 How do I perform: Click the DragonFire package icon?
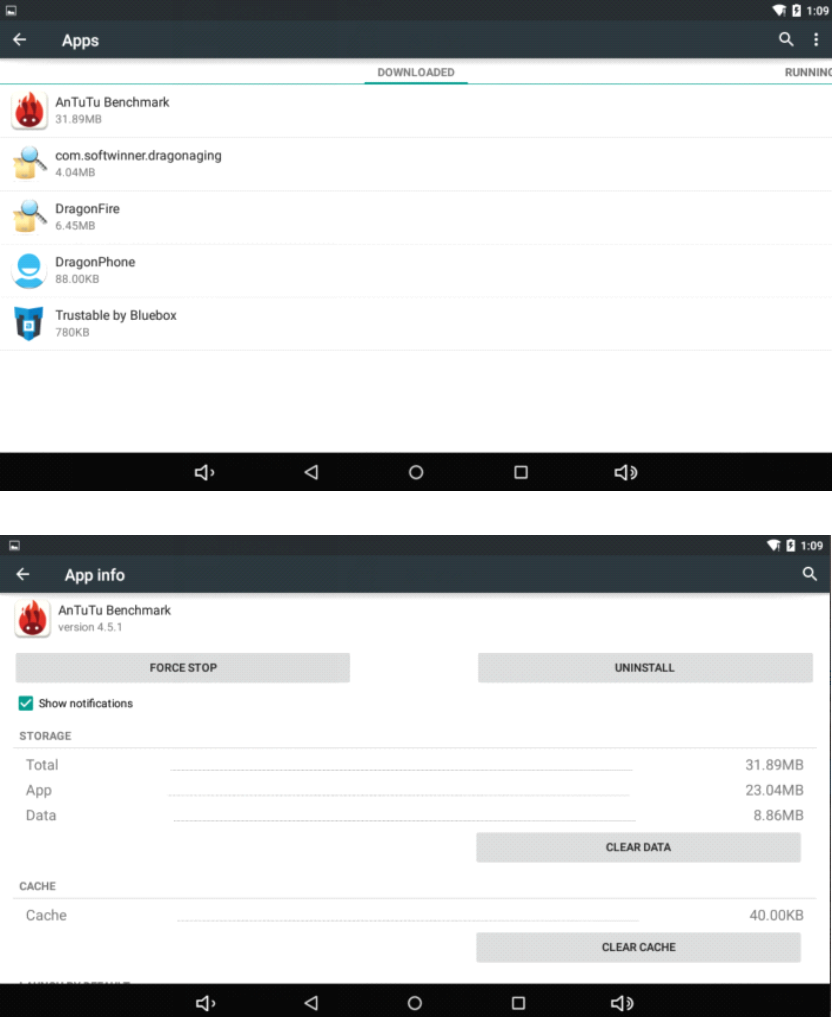29,217
